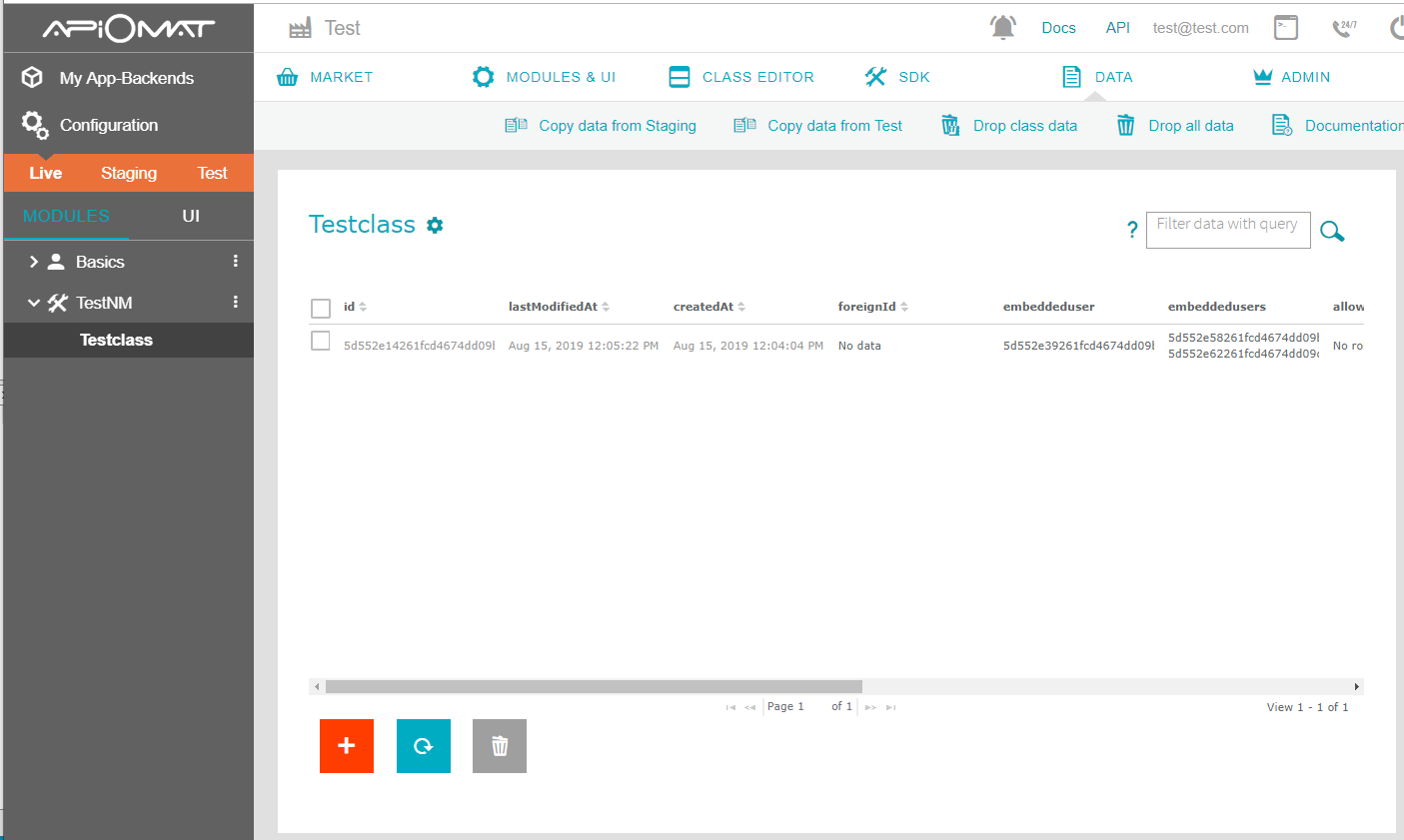
Task: Click the ApiOmat logo
Action: (x=128, y=29)
